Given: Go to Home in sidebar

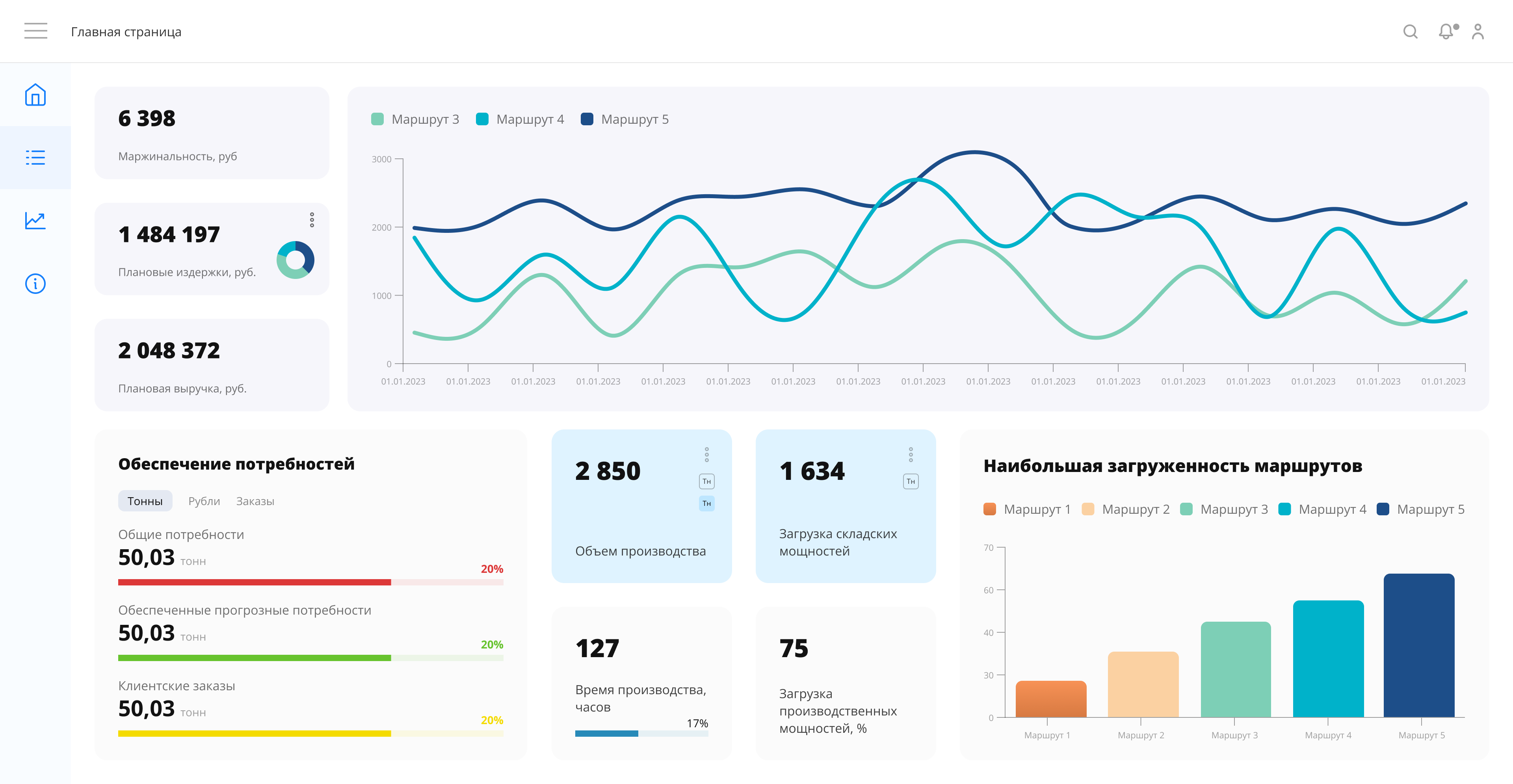Looking at the screenshot, I should (35, 95).
